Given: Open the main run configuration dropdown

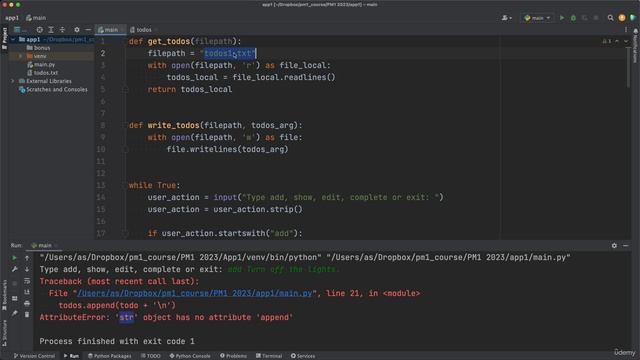Looking at the screenshot, I should (x=537, y=18).
